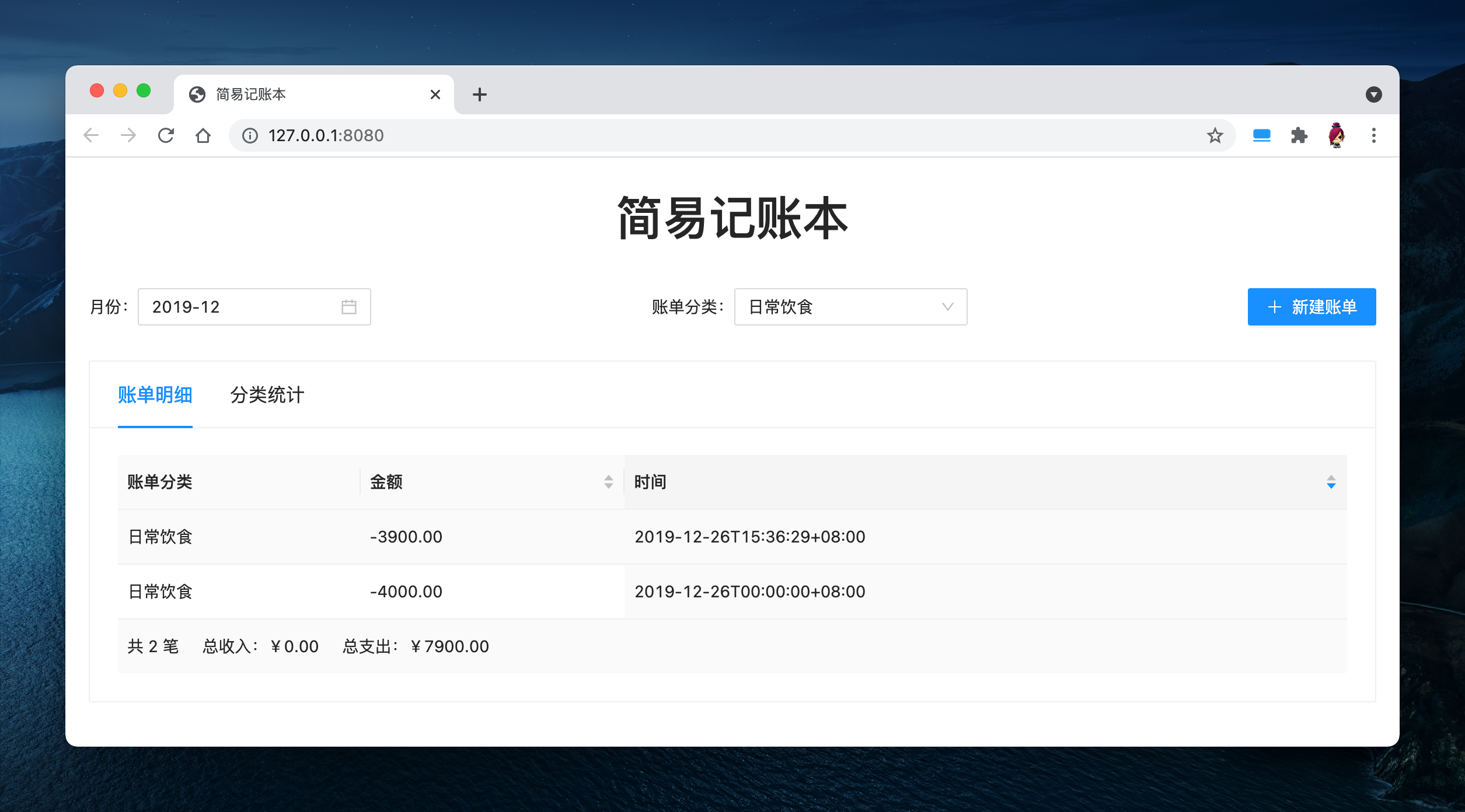Open the tab search dropdown arrow
This screenshot has height=812, width=1465.
(1373, 94)
